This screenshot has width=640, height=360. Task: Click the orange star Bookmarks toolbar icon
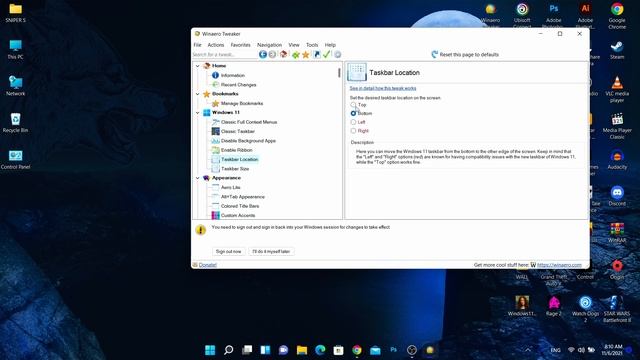305,55
